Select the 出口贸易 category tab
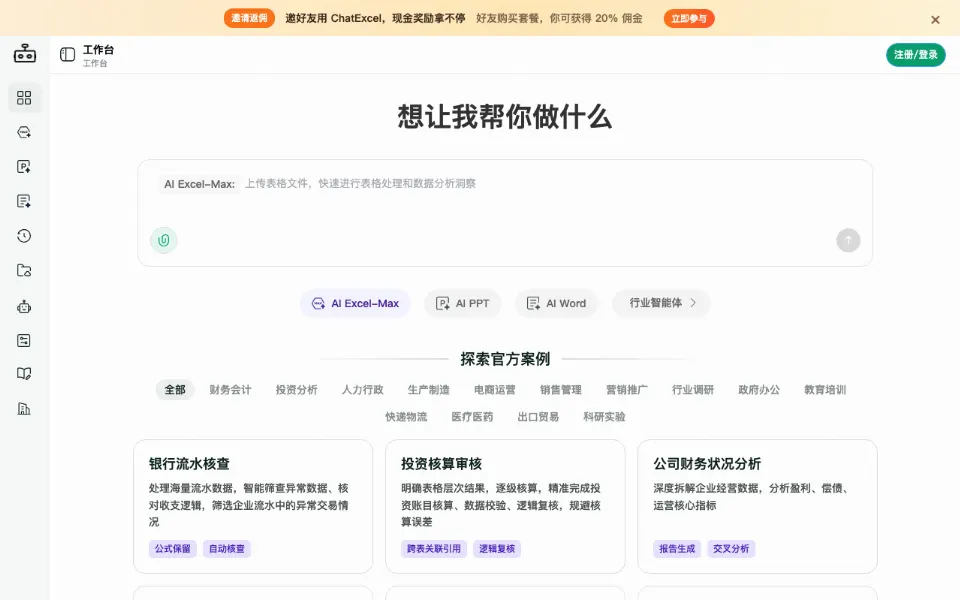The height and width of the screenshot is (600, 960). pos(538,416)
